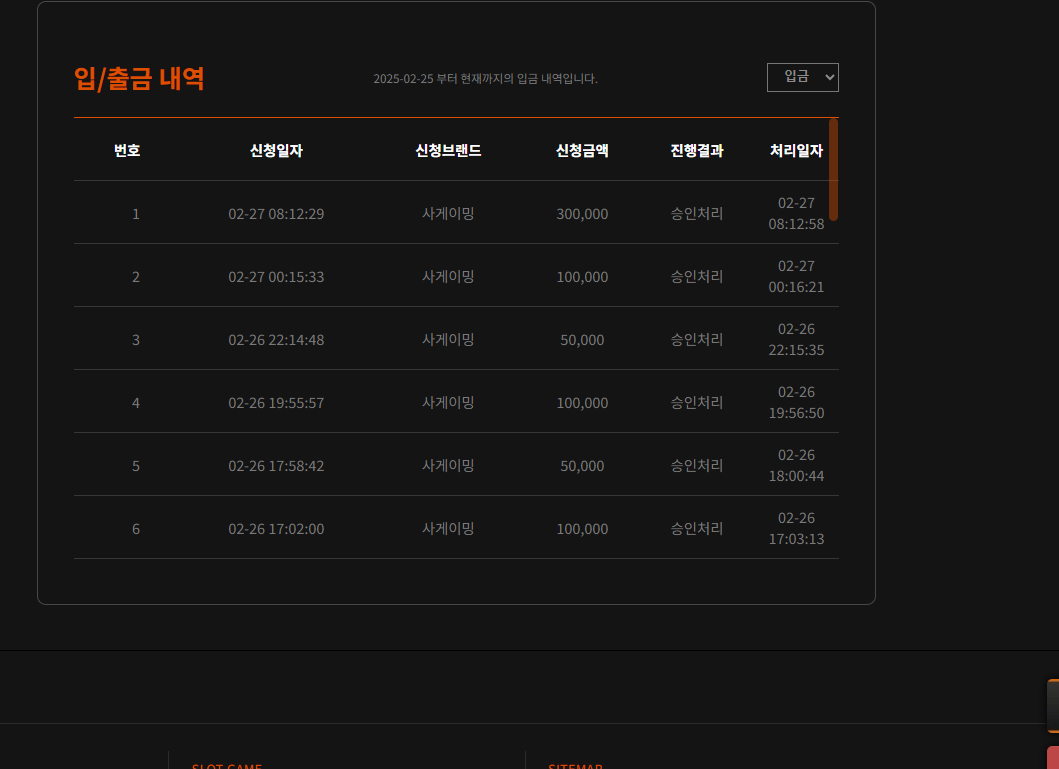This screenshot has height=769, width=1059.
Task: Click request date 02-26 17:02:00
Action: 276,529
